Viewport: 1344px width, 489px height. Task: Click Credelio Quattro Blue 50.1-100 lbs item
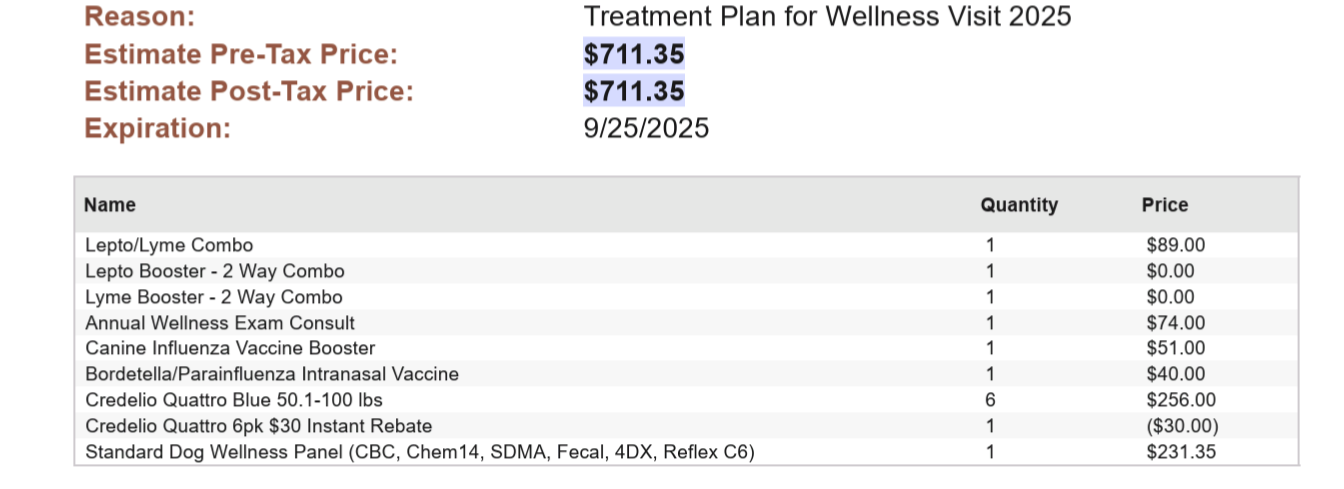point(234,400)
